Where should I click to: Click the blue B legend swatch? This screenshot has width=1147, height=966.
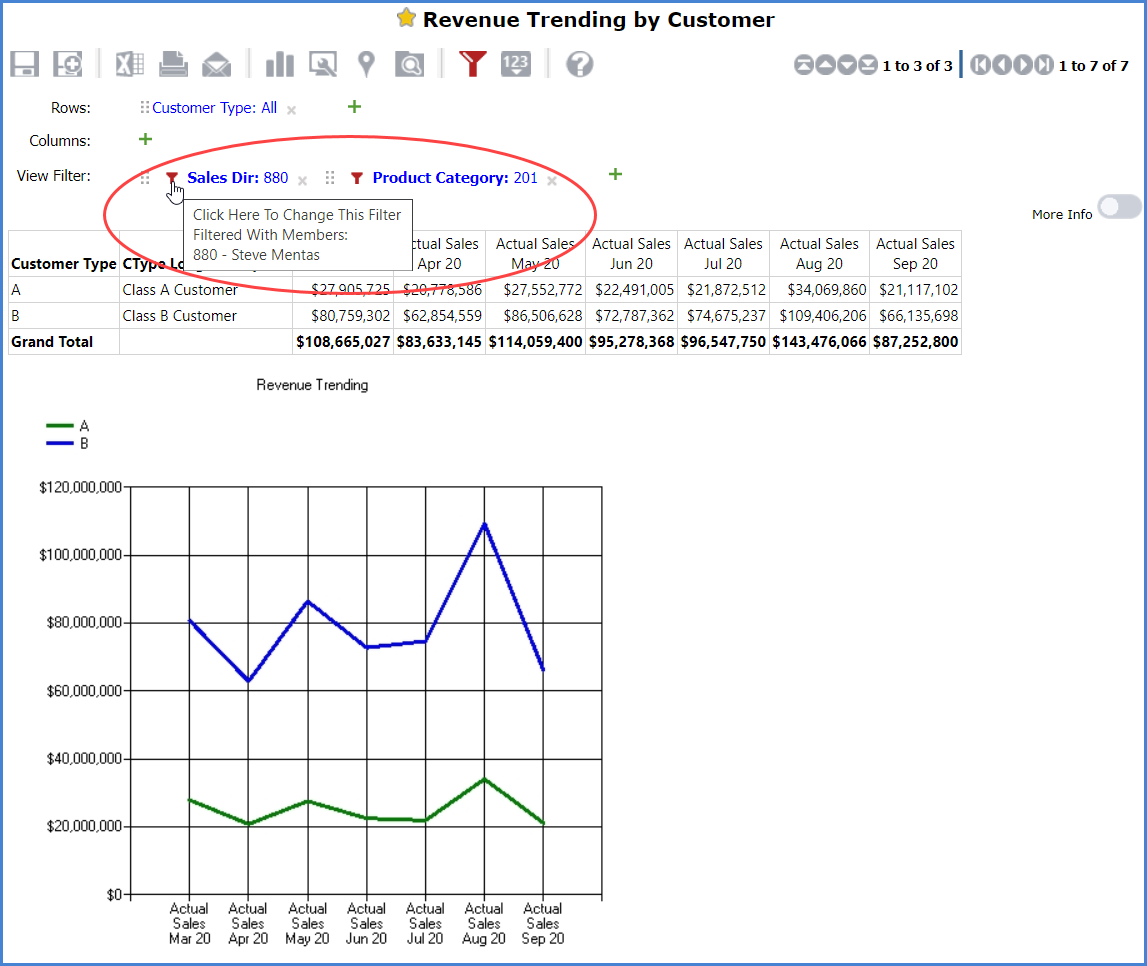pos(59,443)
